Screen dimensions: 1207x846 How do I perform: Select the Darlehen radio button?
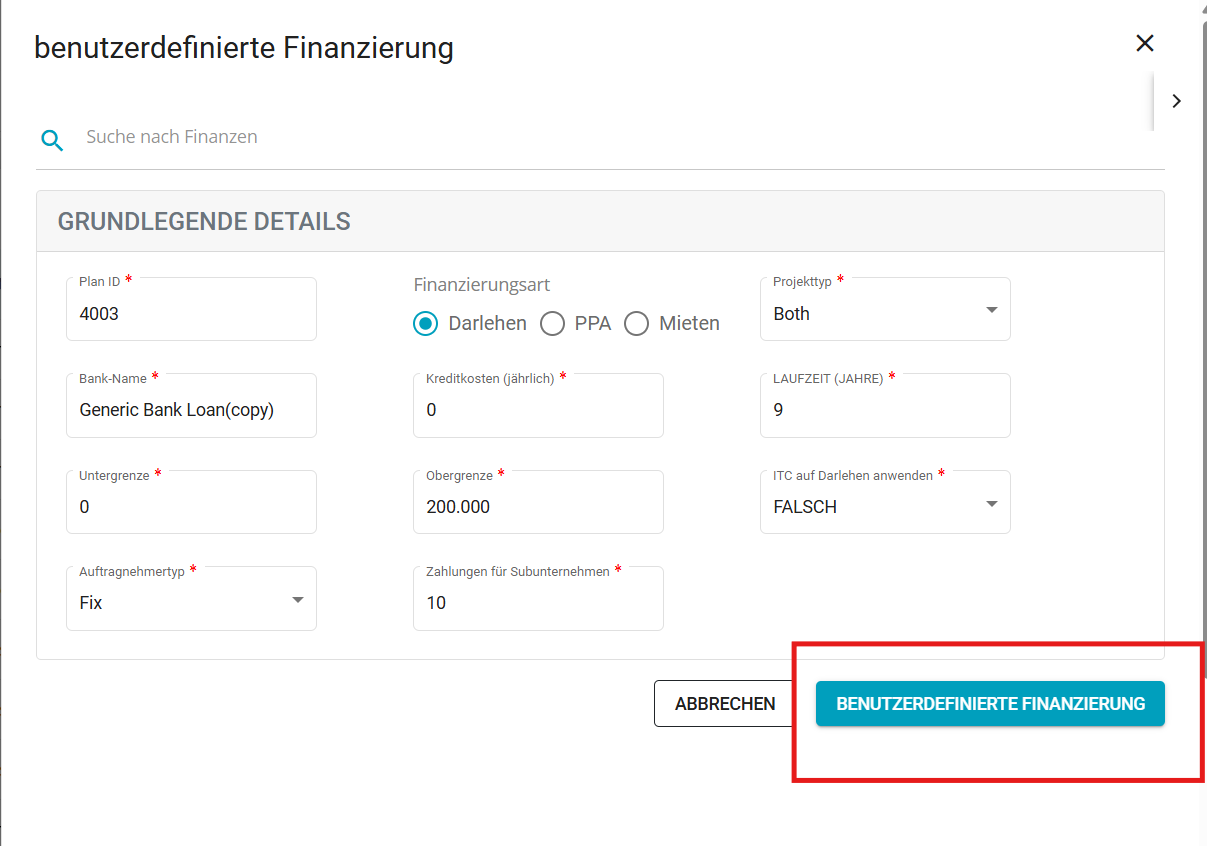pyautogui.click(x=426, y=324)
